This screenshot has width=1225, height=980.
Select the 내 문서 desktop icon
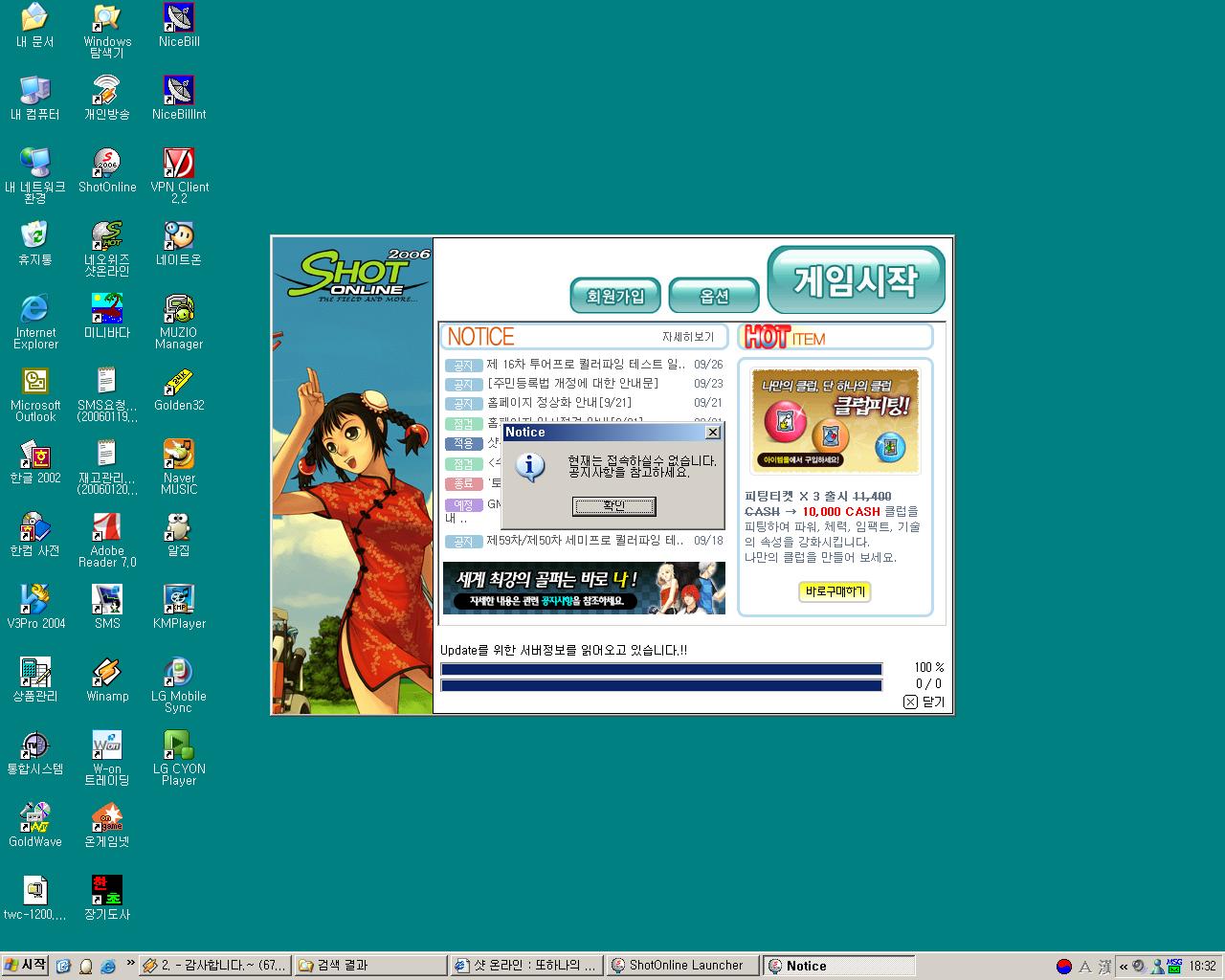click(x=35, y=26)
